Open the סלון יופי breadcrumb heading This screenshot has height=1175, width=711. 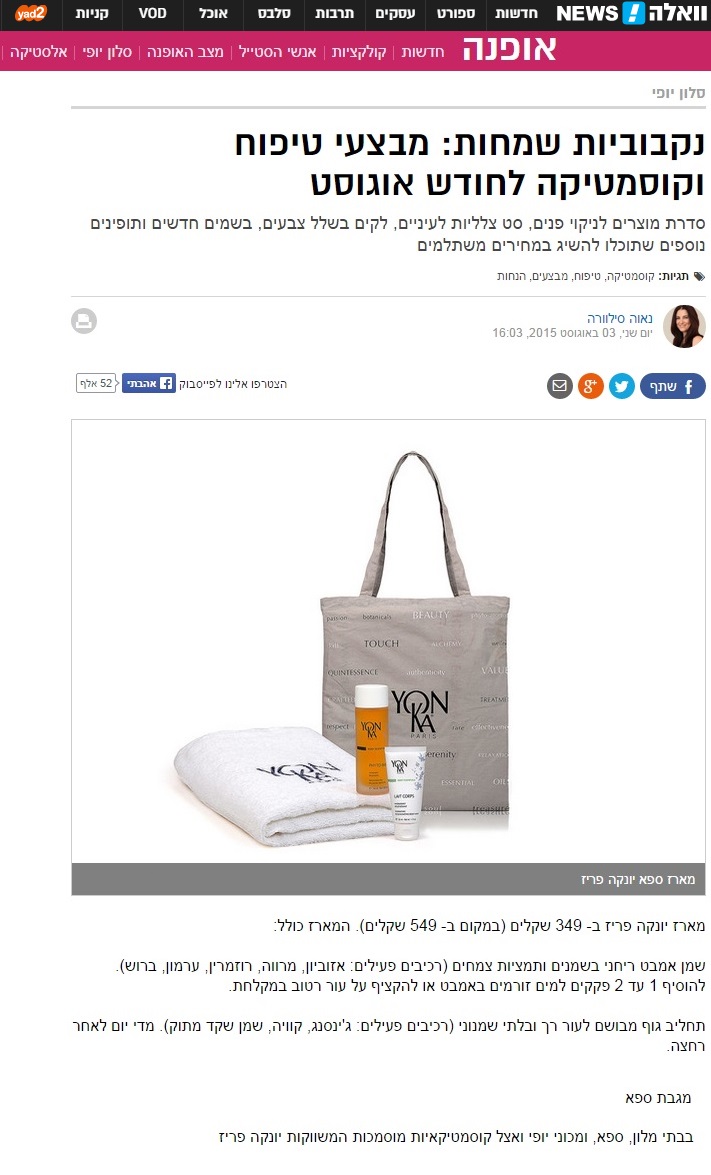pyautogui.click(x=678, y=93)
